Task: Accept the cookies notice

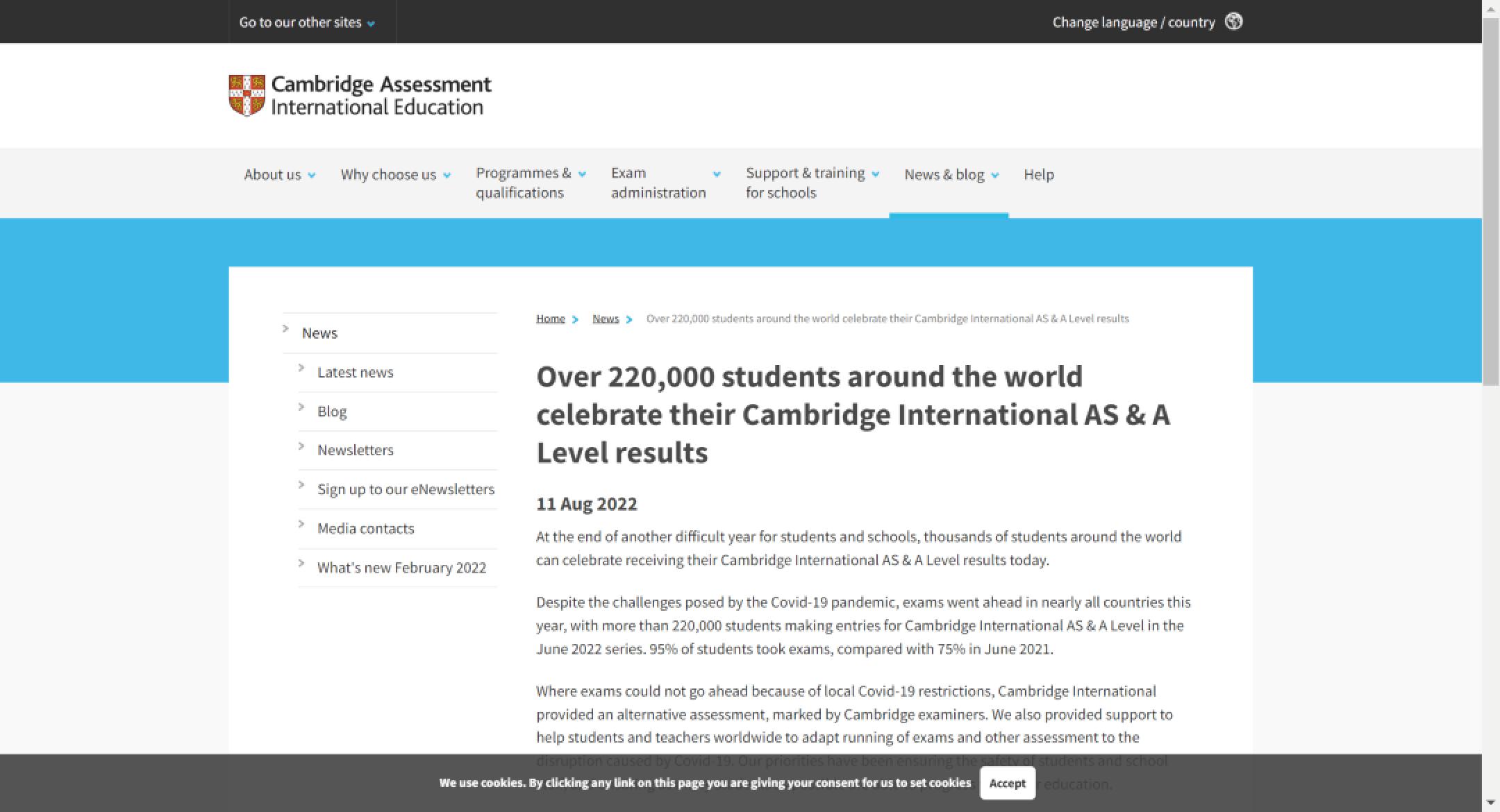Action: coord(1007,783)
